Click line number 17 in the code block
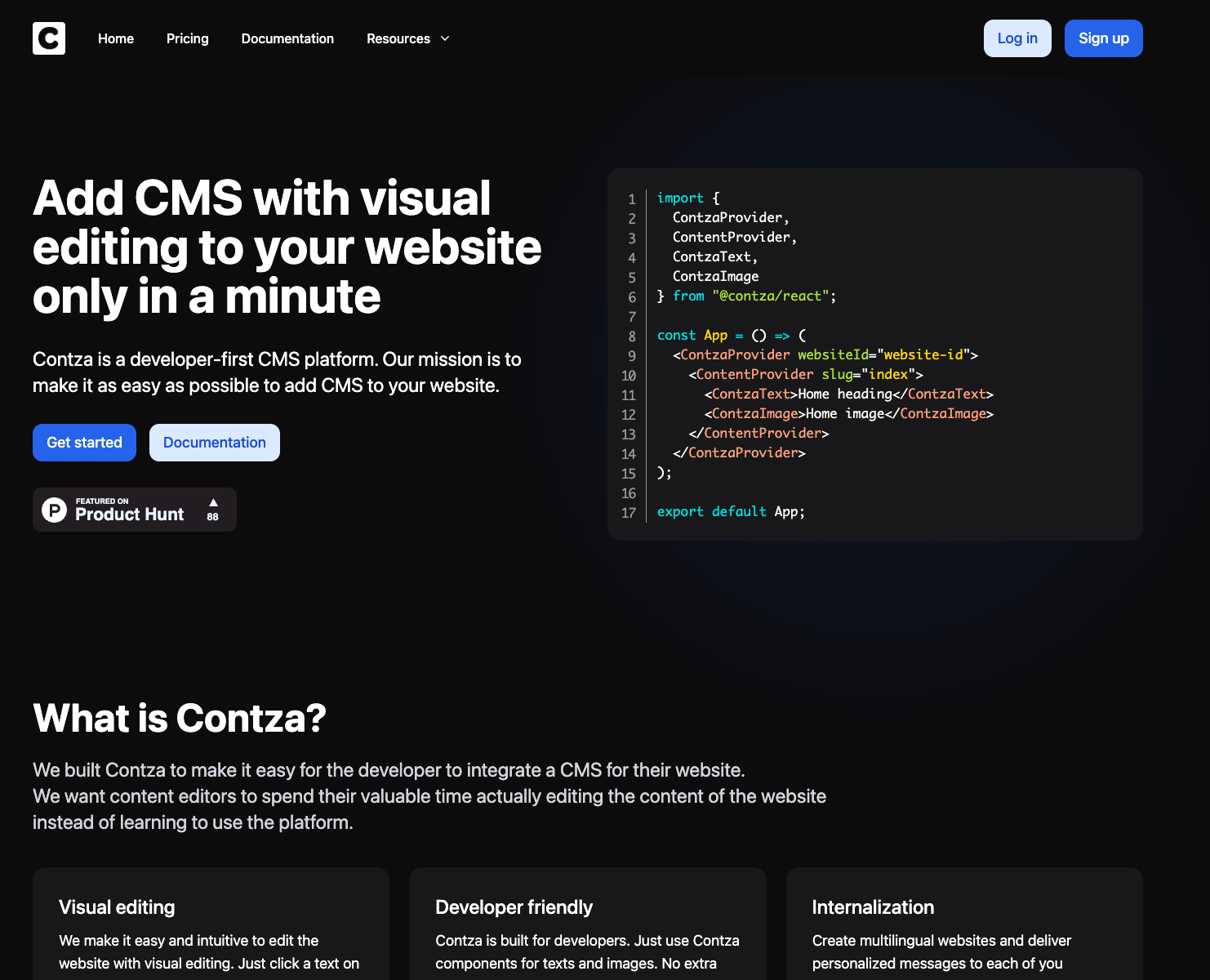 [629, 513]
